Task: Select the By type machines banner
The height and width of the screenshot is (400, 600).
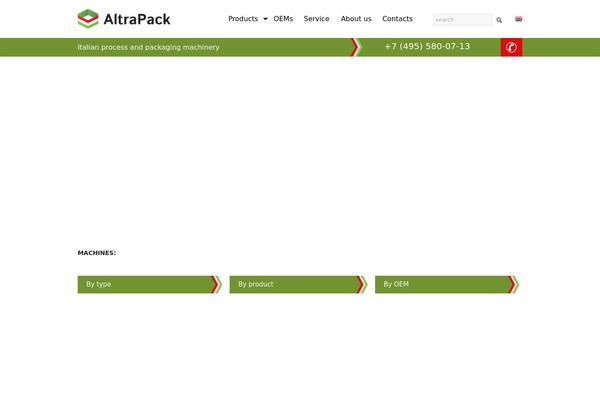Action: click(150, 284)
